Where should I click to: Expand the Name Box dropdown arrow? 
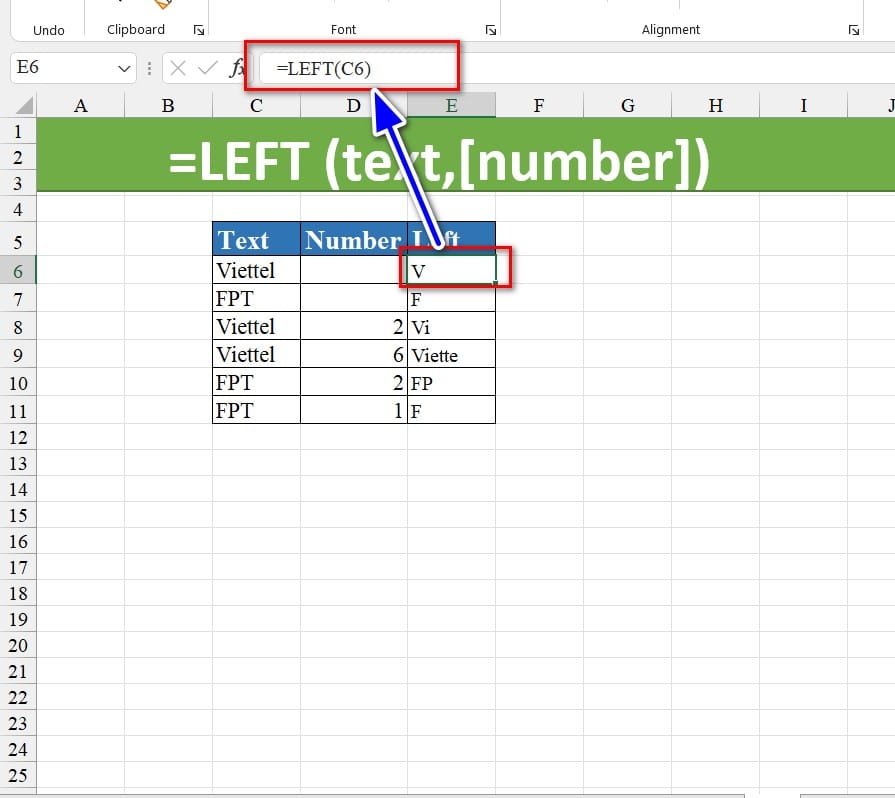click(x=125, y=69)
